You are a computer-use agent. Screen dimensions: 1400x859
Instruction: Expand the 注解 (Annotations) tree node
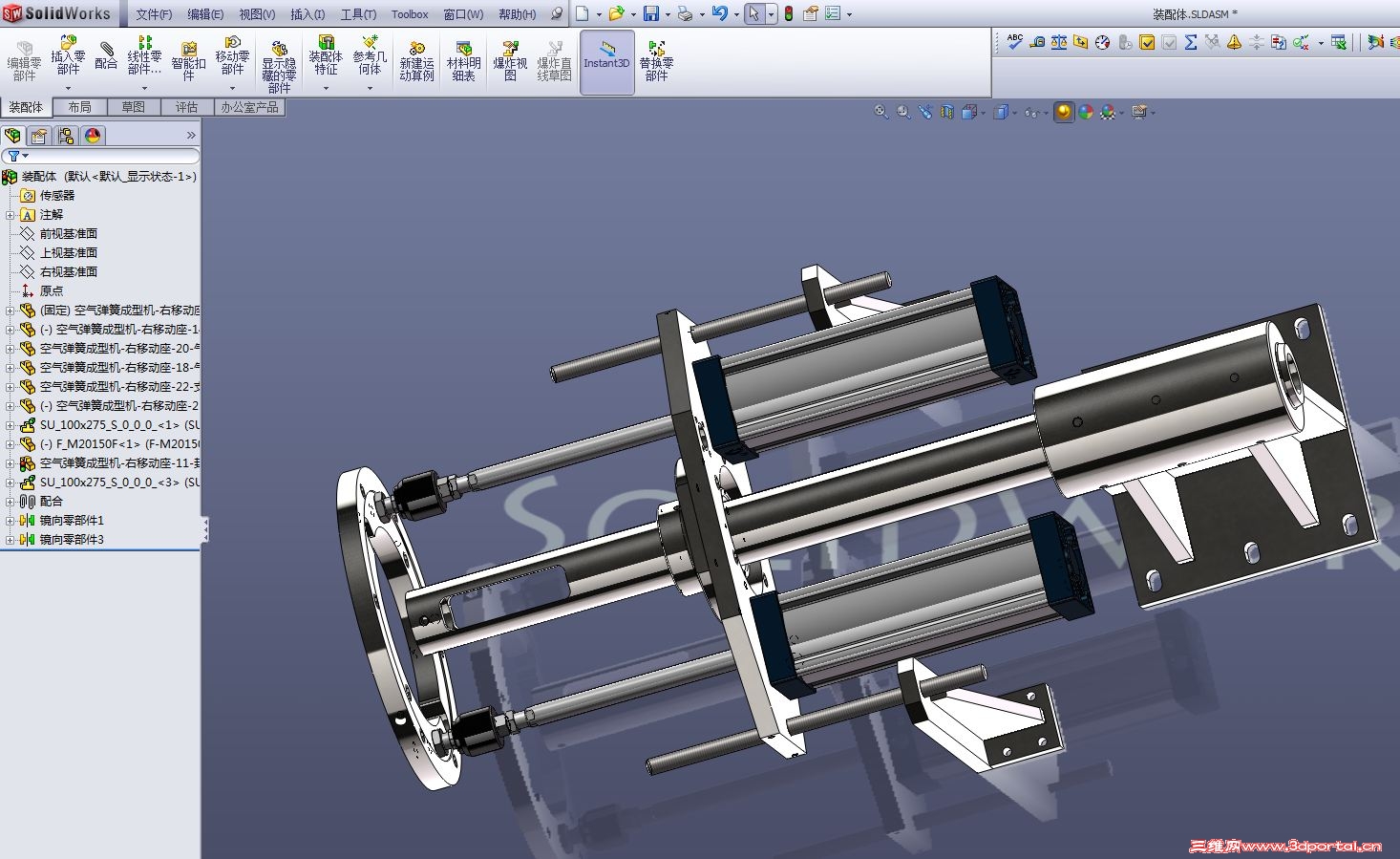tap(10, 215)
